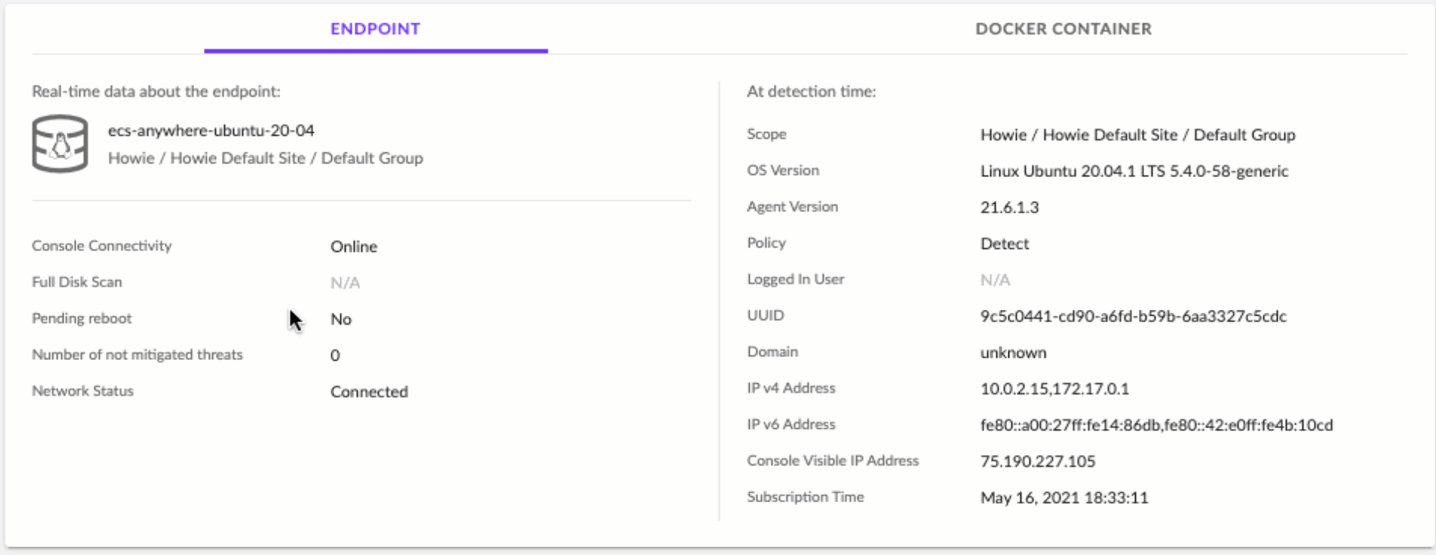Click the Pending reboot No value
This screenshot has height=555, width=1436.
[x=341, y=320]
